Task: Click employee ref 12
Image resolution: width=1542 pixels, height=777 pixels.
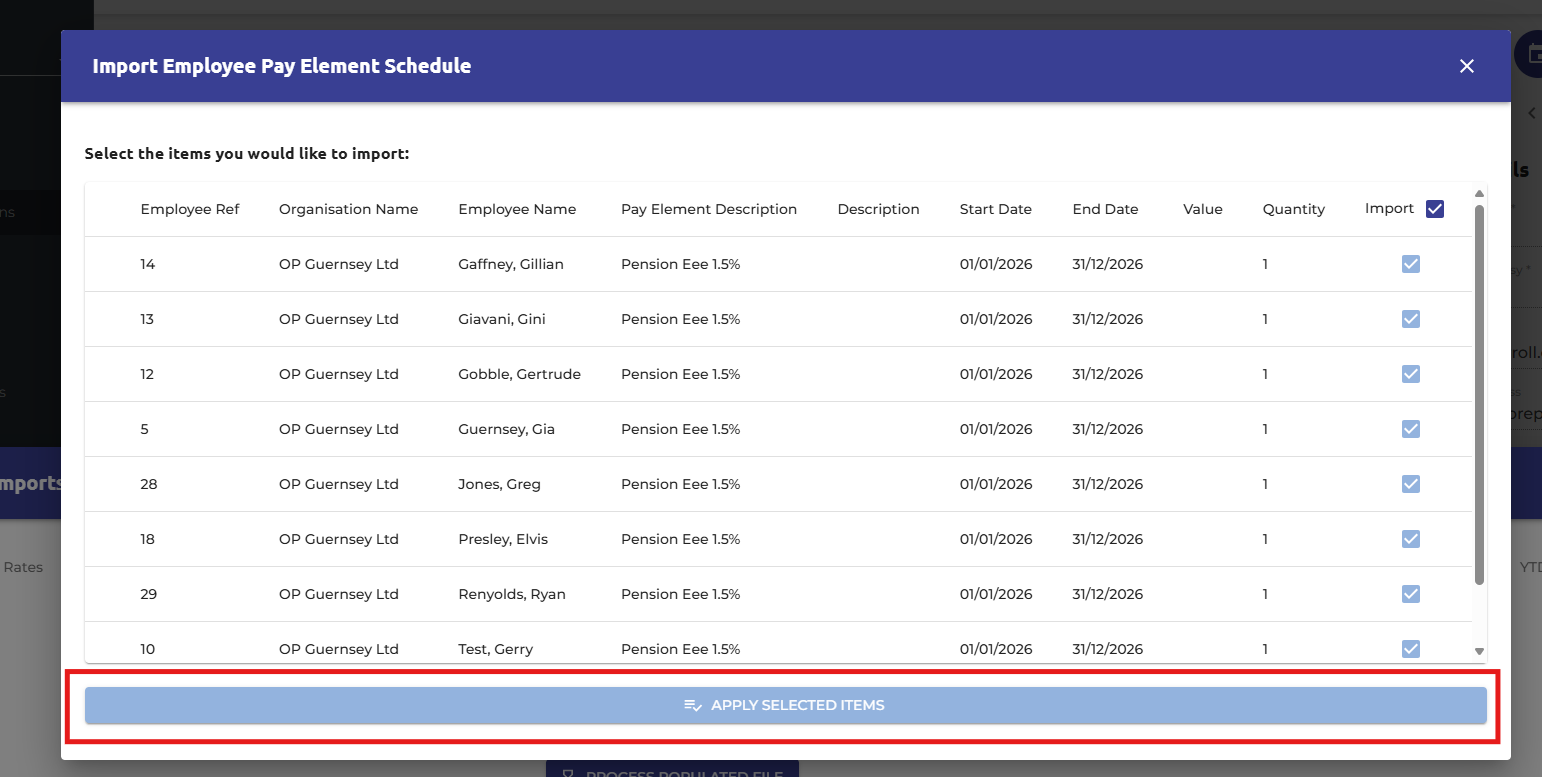Action: 148,374
